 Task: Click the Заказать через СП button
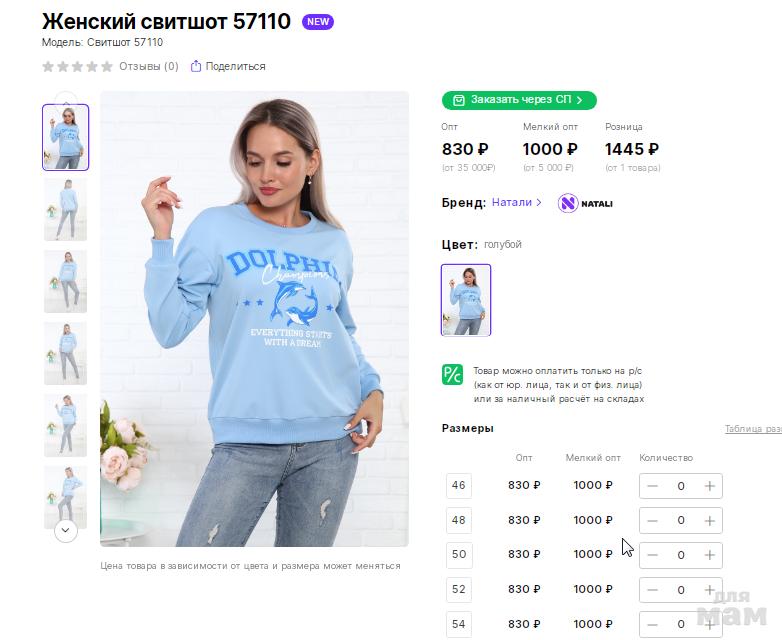(519, 100)
